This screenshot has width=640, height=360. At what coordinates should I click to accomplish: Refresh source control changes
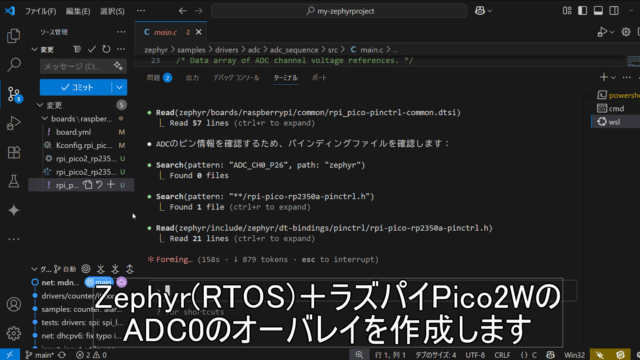[x=106, y=49]
